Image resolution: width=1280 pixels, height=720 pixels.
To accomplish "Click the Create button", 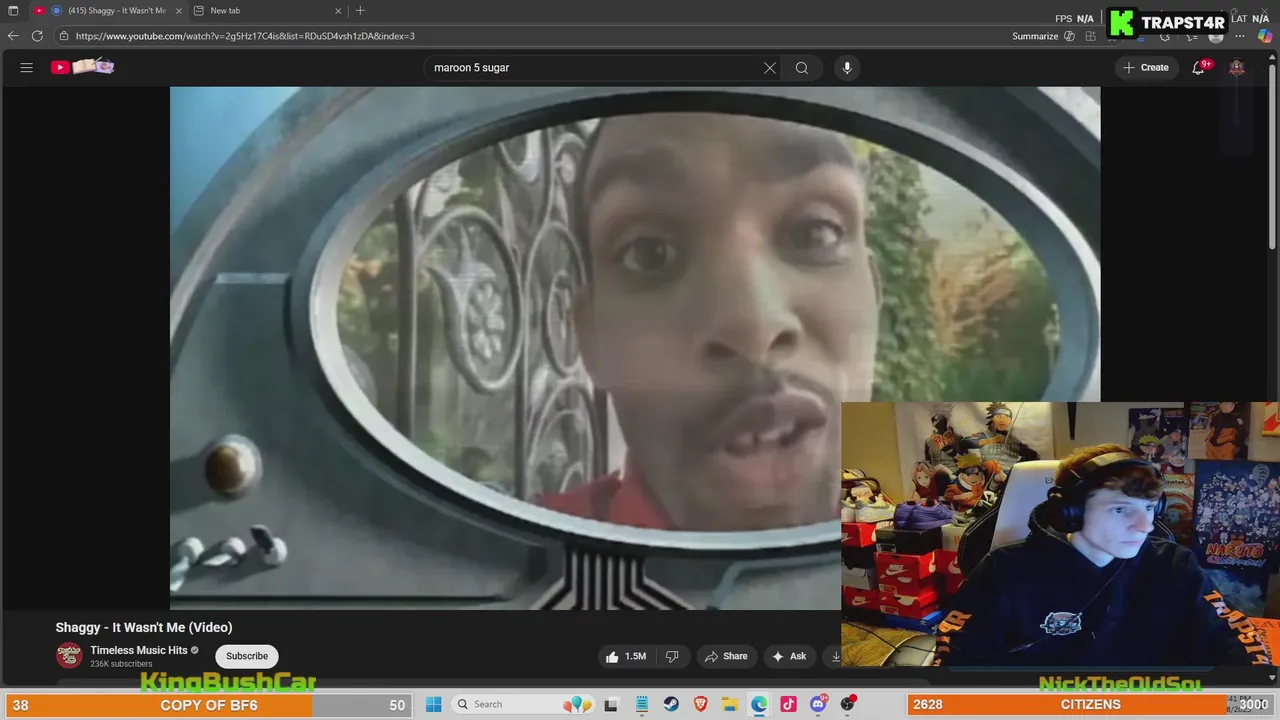I will coord(1145,67).
